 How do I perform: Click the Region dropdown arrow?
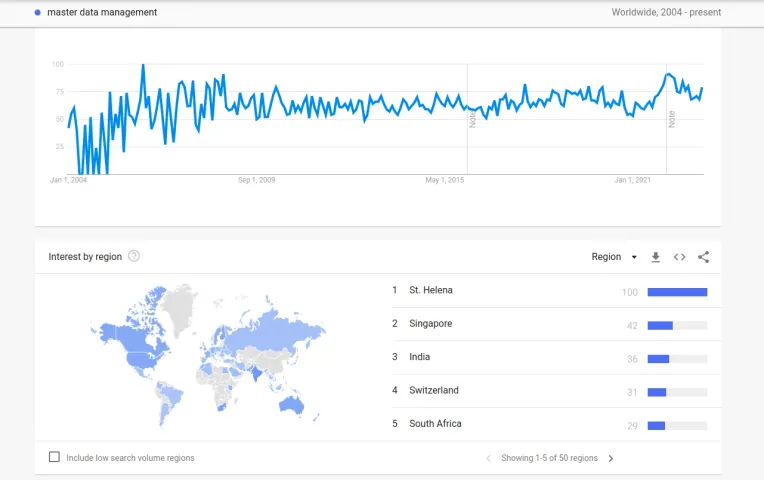[634, 257]
